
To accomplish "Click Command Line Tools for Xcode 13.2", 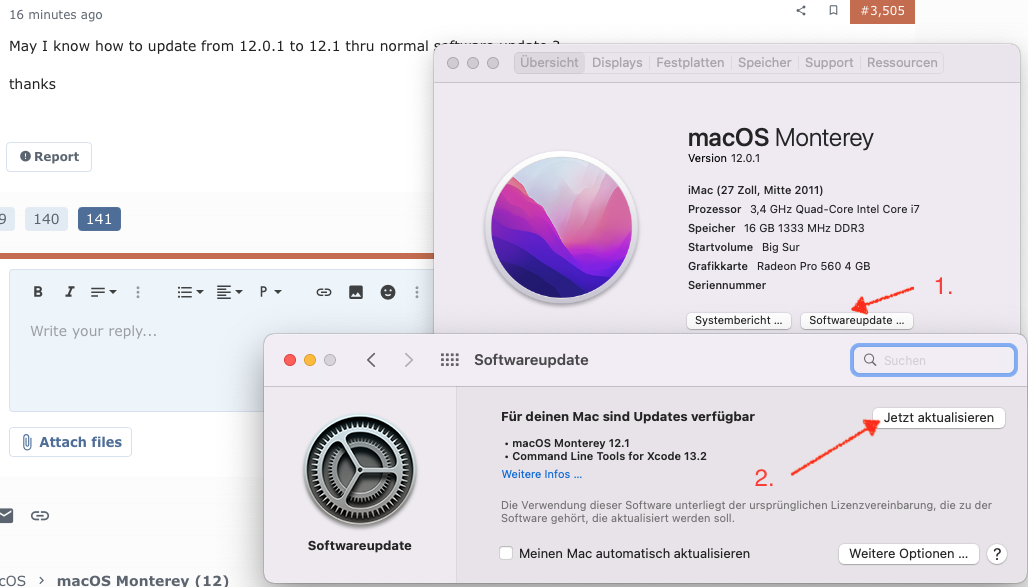I will pyautogui.click(x=609, y=456).
